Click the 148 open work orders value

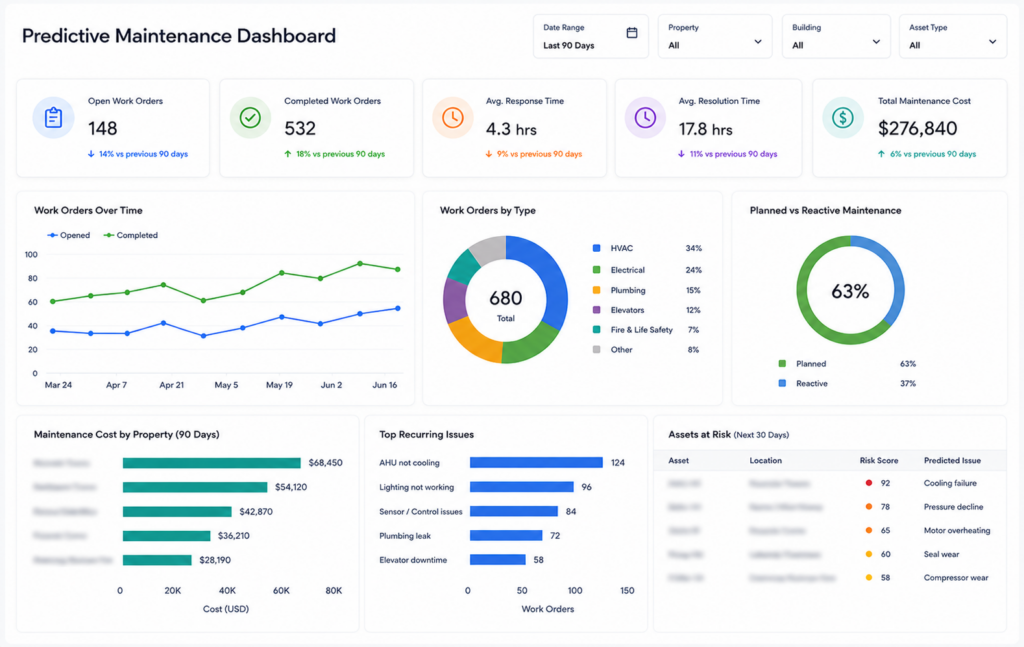tap(103, 129)
